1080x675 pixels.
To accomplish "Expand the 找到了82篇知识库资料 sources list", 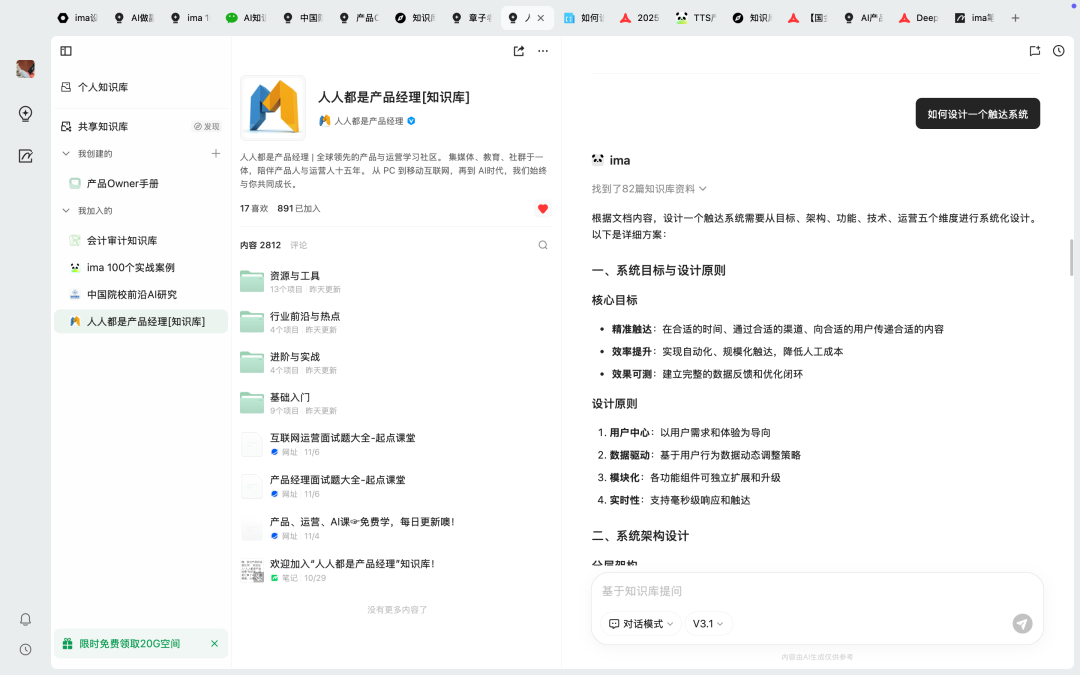I will click(x=649, y=188).
